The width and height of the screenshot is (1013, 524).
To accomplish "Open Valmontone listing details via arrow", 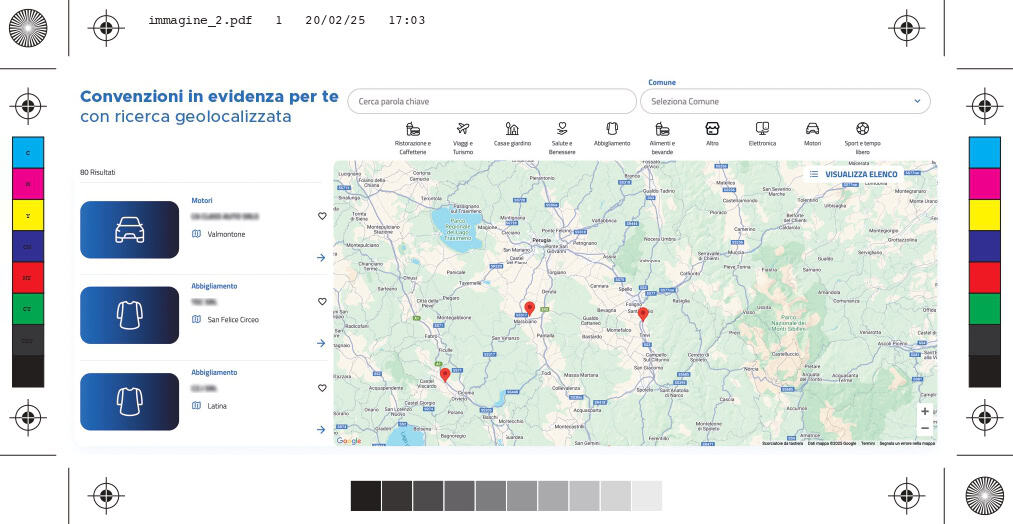I will click(321, 258).
